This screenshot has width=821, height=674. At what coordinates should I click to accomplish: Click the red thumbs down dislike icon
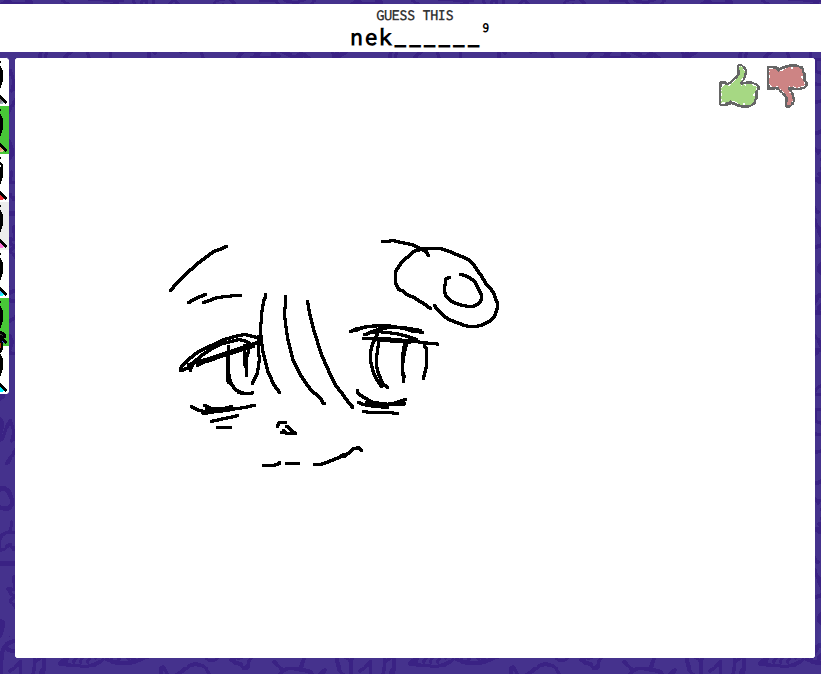click(787, 86)
